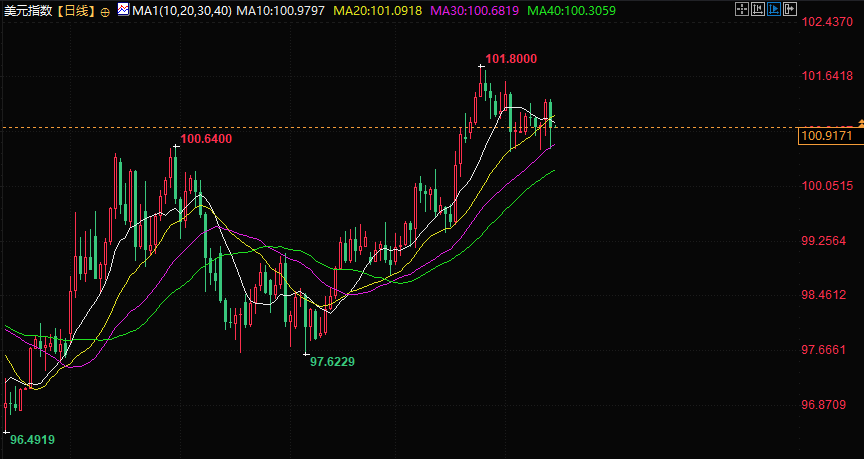Click the 100.6400 peak price marker
Screen dimensions: 864x459
click(206, 139)
